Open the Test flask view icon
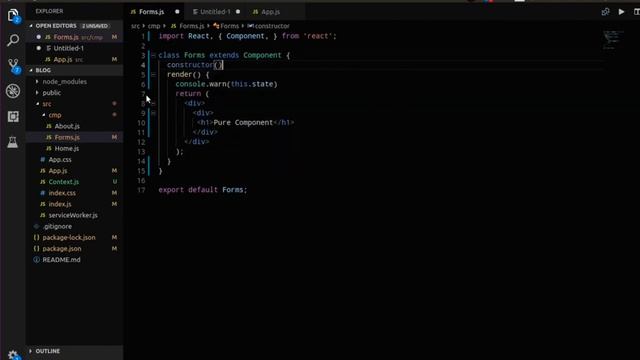640x360 pixels. point(13,142)
